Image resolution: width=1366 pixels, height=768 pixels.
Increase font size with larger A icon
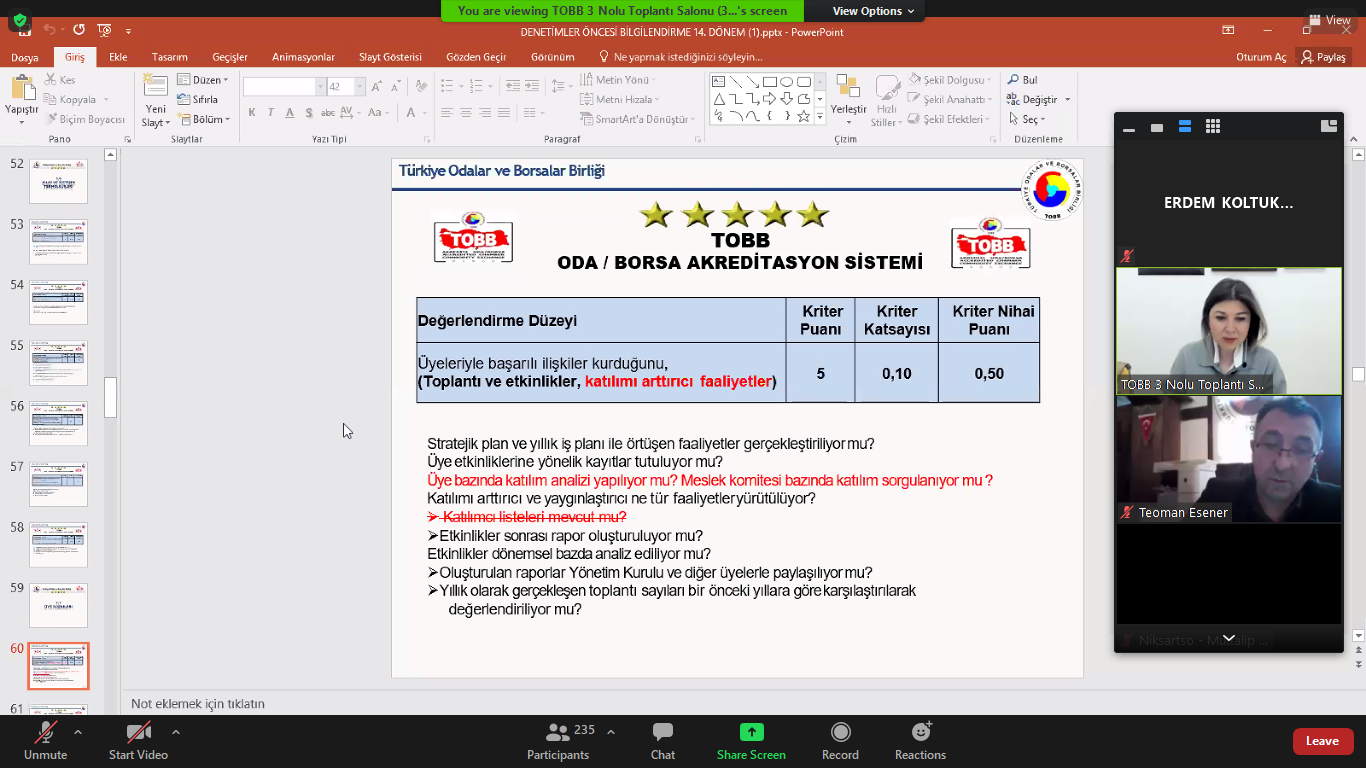click(376, 87)
